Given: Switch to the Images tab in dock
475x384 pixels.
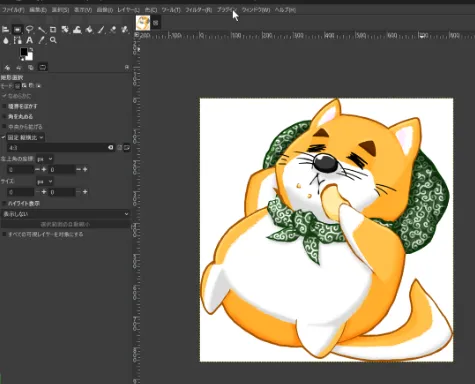Looking at the screenshot, I should 31,67.
